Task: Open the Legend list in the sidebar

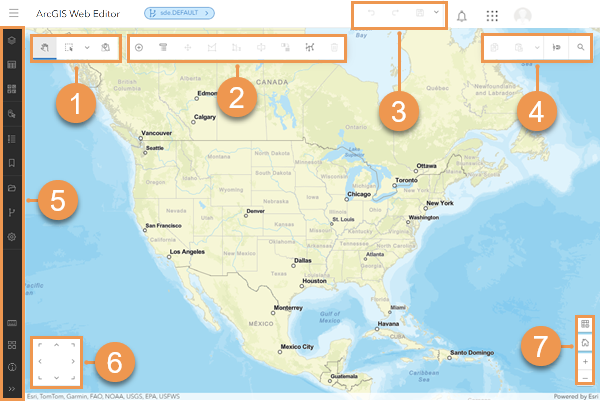Action: tap(12, 139)
